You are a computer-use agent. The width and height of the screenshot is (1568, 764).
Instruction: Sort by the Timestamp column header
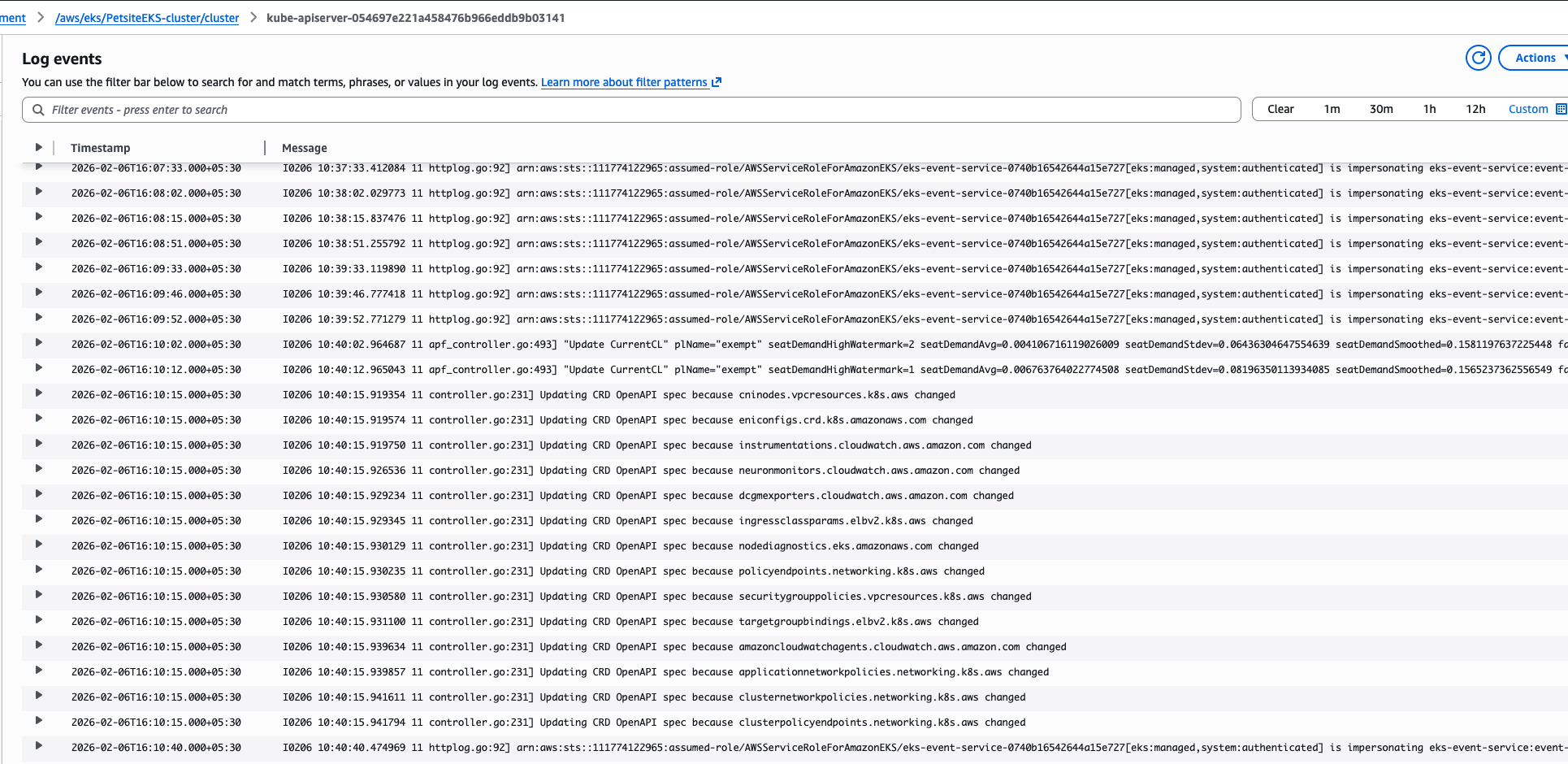coord(100,148)
